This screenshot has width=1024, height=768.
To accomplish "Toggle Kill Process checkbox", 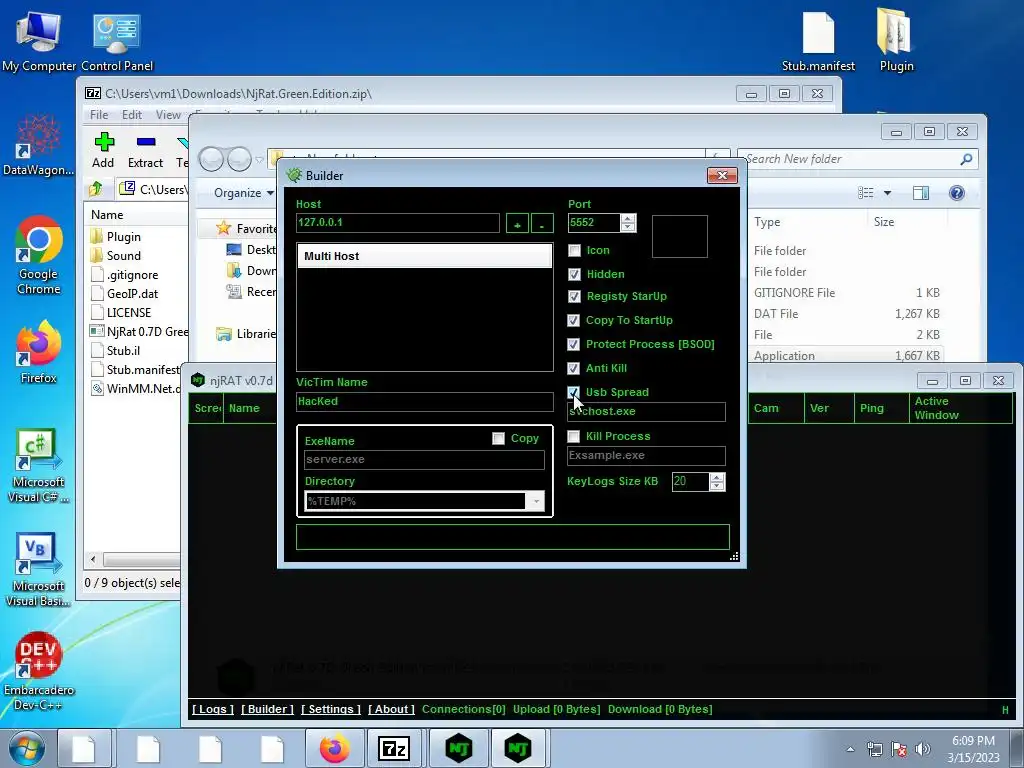I will click(x=573, y=436).
